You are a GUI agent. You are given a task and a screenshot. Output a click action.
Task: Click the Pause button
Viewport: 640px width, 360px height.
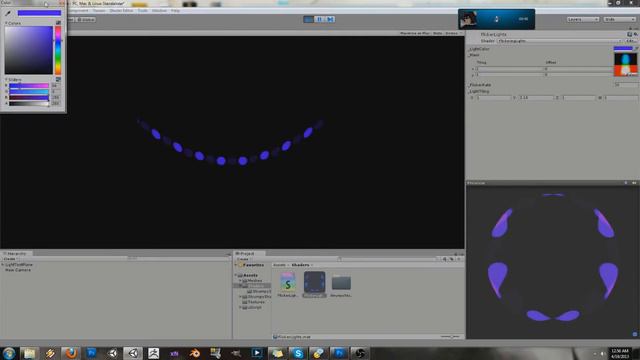coord(319,19)
